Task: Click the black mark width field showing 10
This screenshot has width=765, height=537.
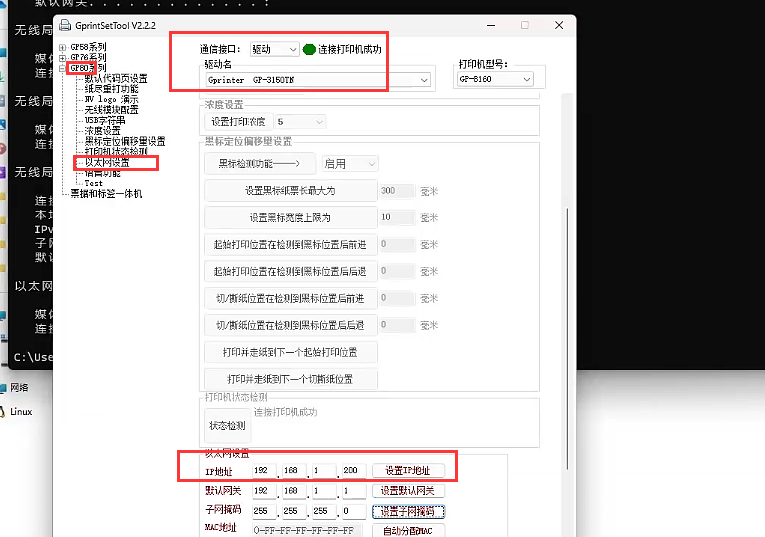Action: coord(397,218)
